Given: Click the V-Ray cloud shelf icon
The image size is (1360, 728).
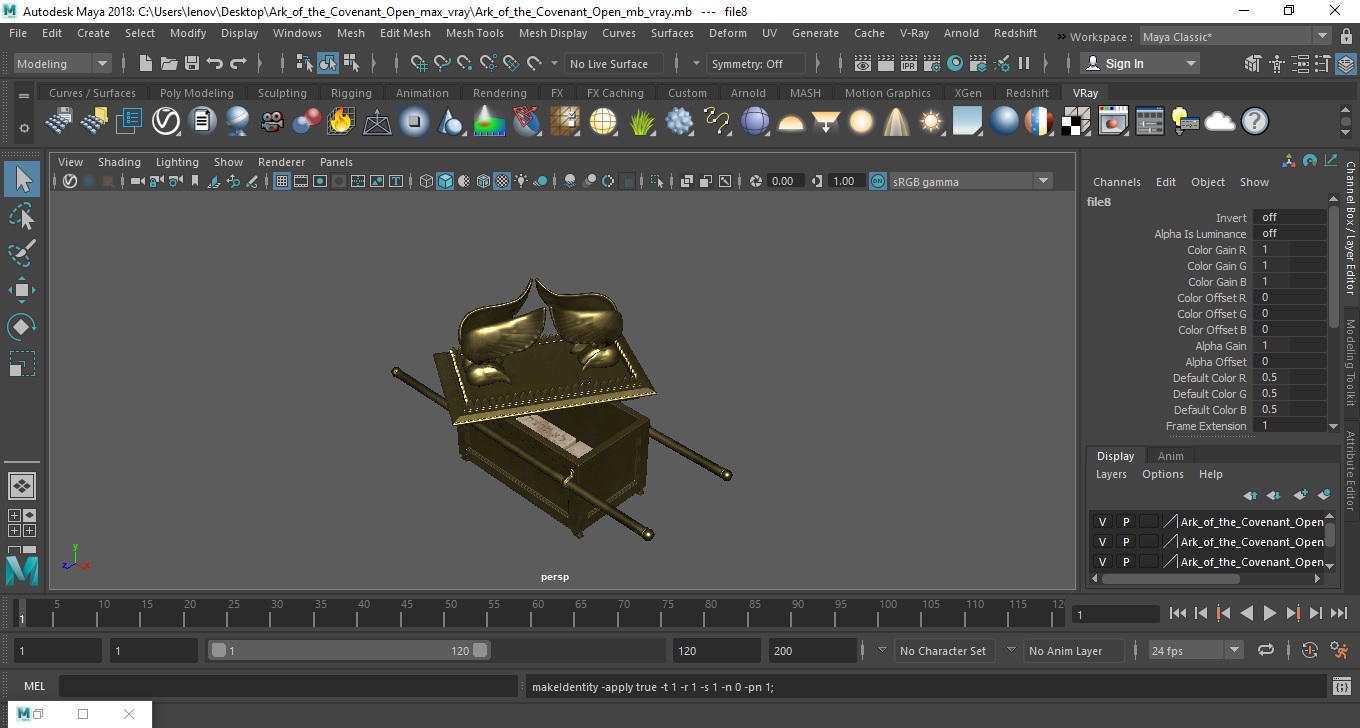Looking at the screenshot, I should tap(1220, 122).
